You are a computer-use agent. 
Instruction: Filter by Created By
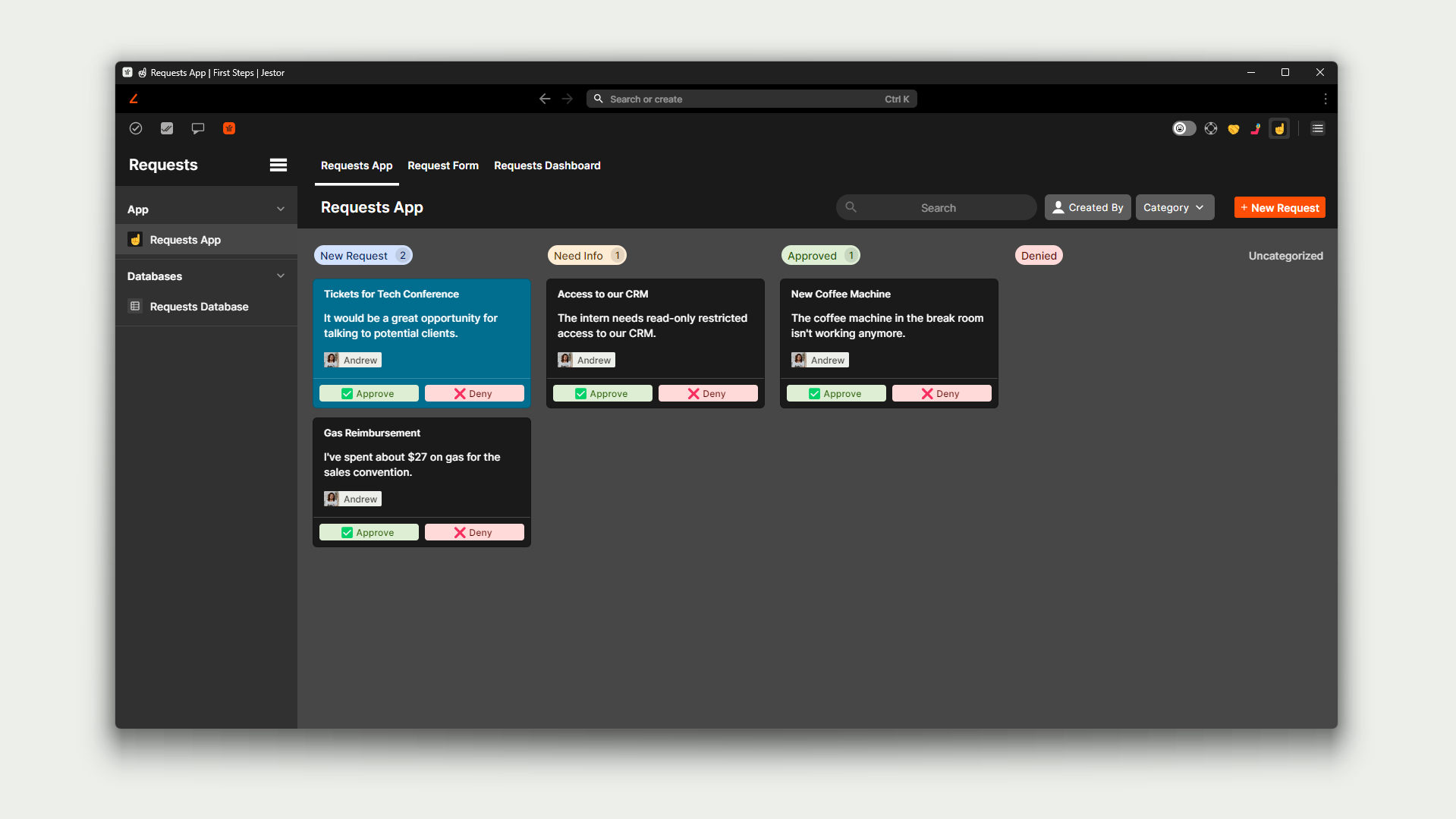tap(1088, 207)
